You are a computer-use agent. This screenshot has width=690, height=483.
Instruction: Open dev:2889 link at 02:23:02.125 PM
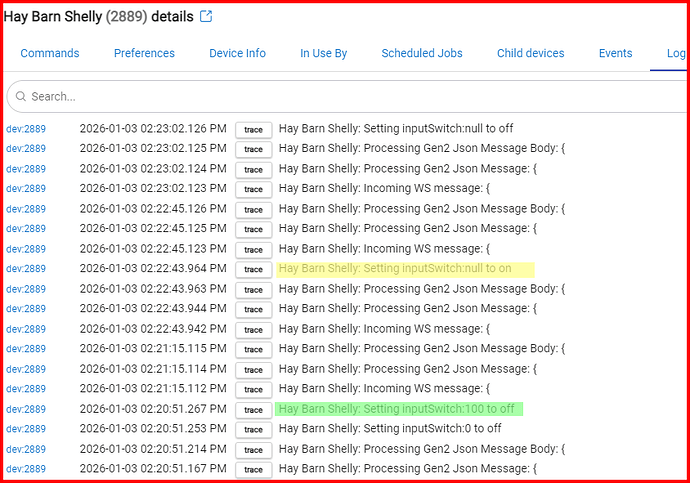[26, 149]
